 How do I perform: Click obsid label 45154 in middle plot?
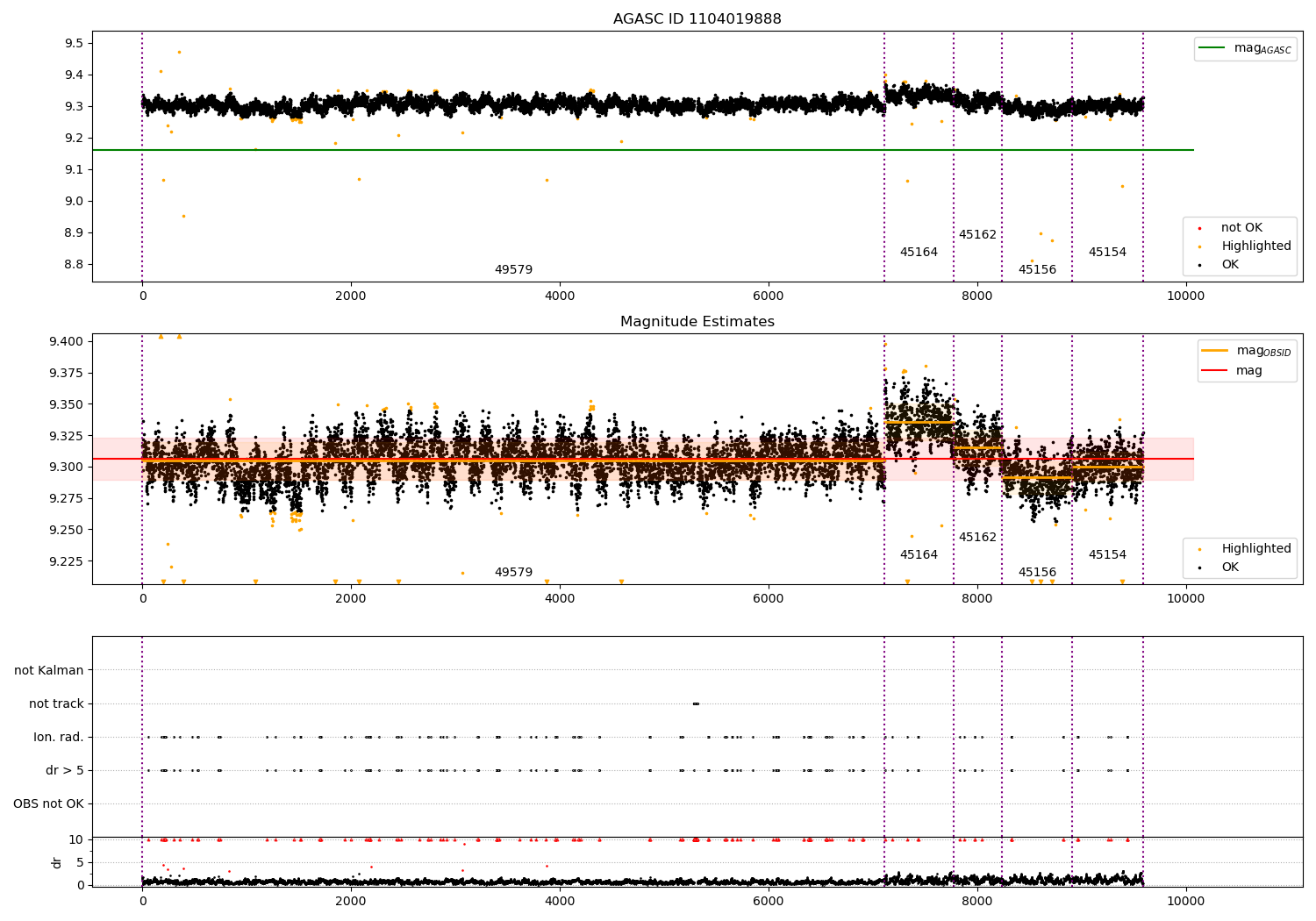(x=1107, y=555)
